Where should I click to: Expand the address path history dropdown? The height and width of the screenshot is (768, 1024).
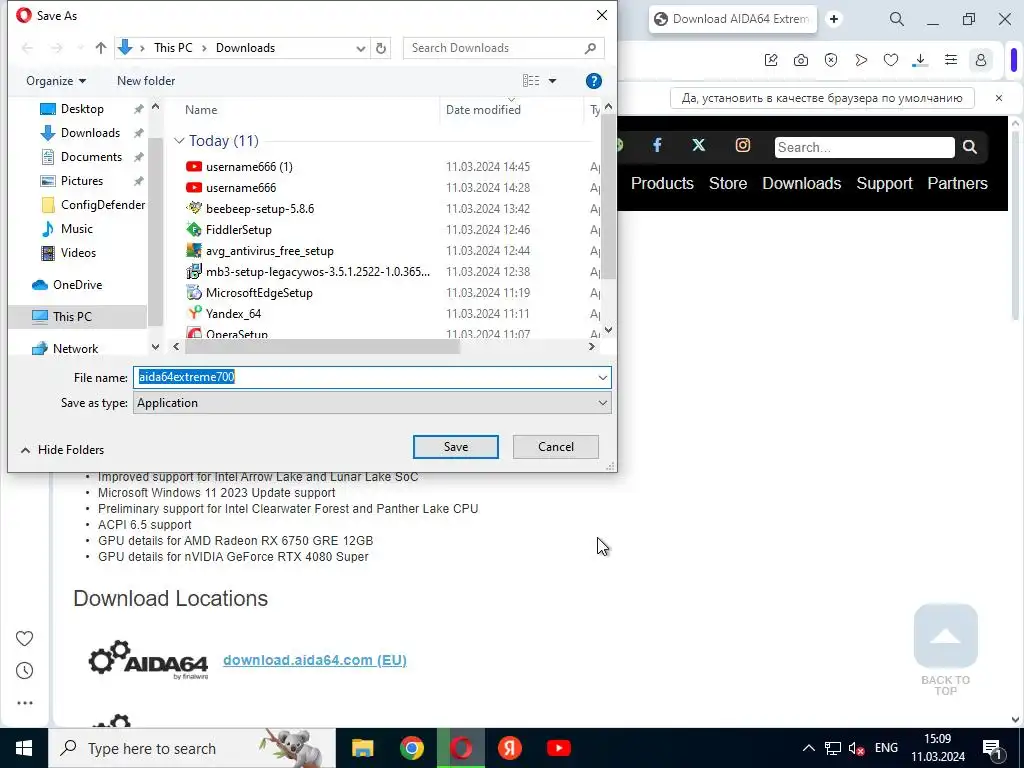[x=360, y=48]
